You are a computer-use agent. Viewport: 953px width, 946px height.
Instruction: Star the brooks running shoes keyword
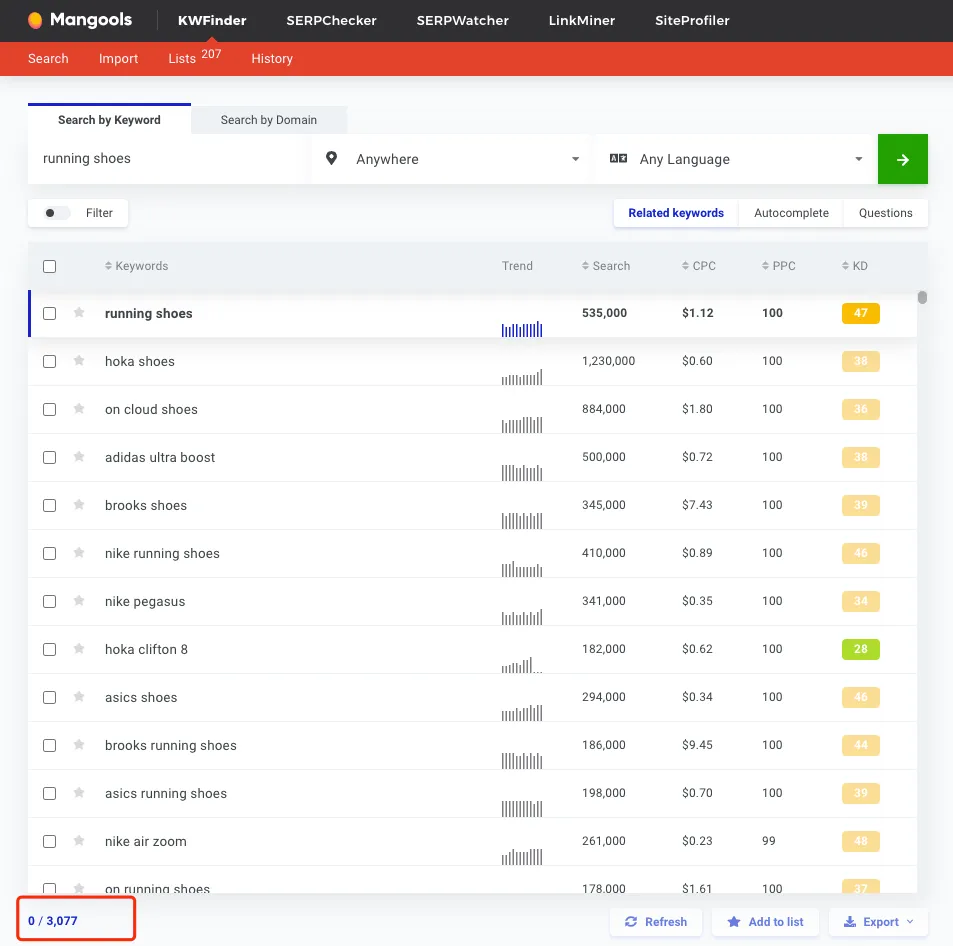(x=79, y=745)
